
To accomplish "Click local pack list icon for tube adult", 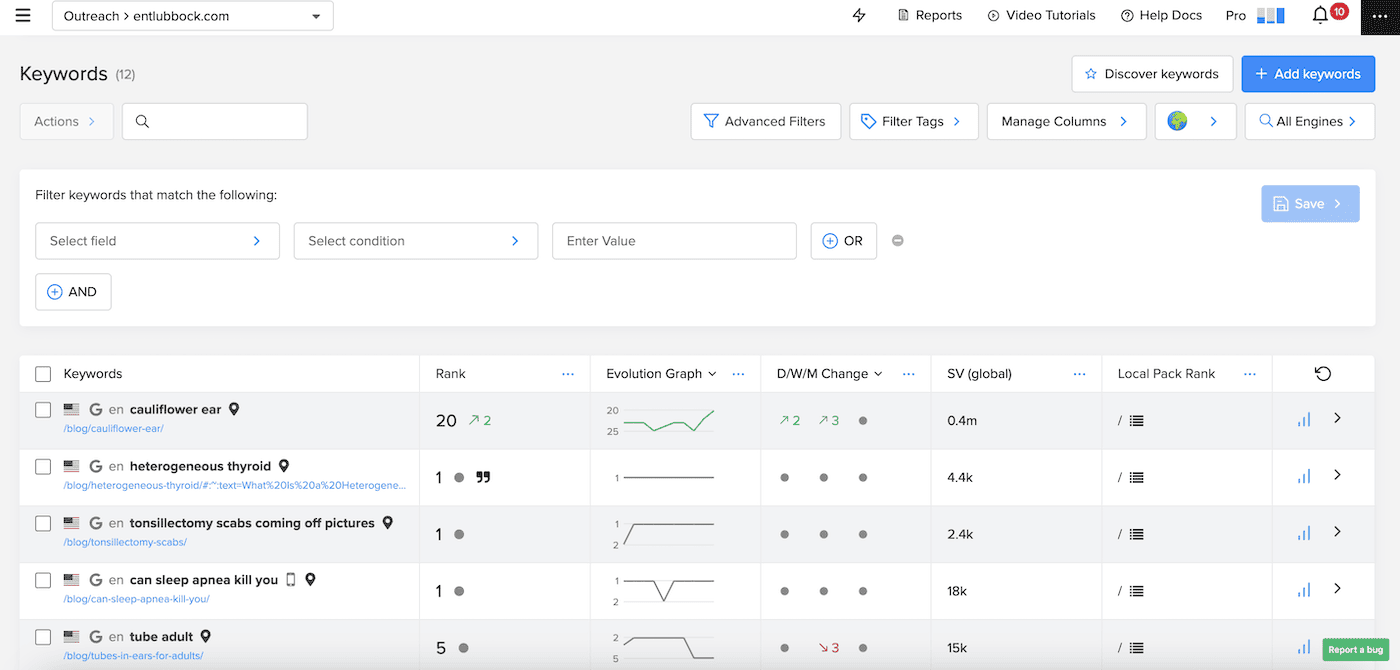I will [x=1136, y=648].
